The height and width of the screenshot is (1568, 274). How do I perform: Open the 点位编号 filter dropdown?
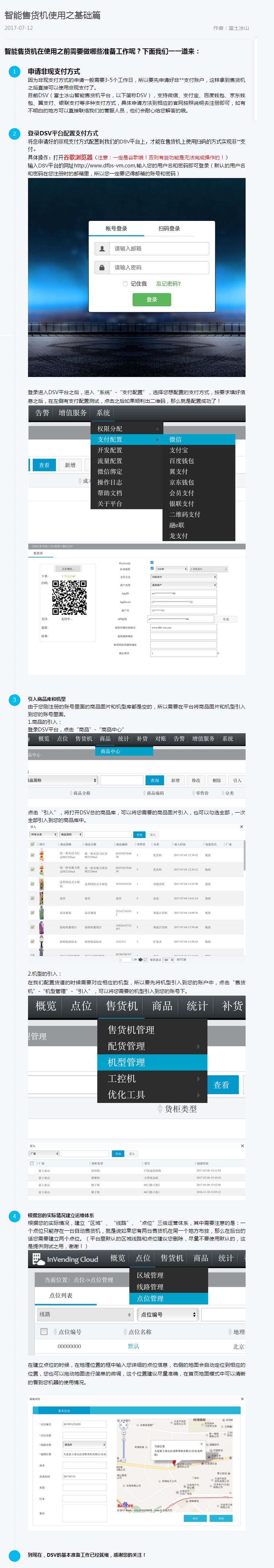[x=168, y=1314]
